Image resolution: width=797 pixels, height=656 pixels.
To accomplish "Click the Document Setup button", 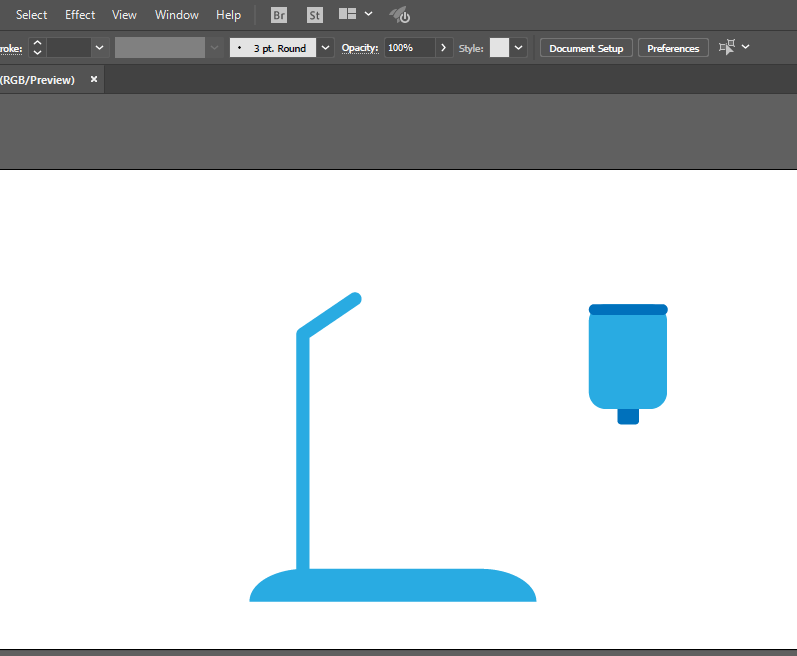I will [x=586, y=48].
